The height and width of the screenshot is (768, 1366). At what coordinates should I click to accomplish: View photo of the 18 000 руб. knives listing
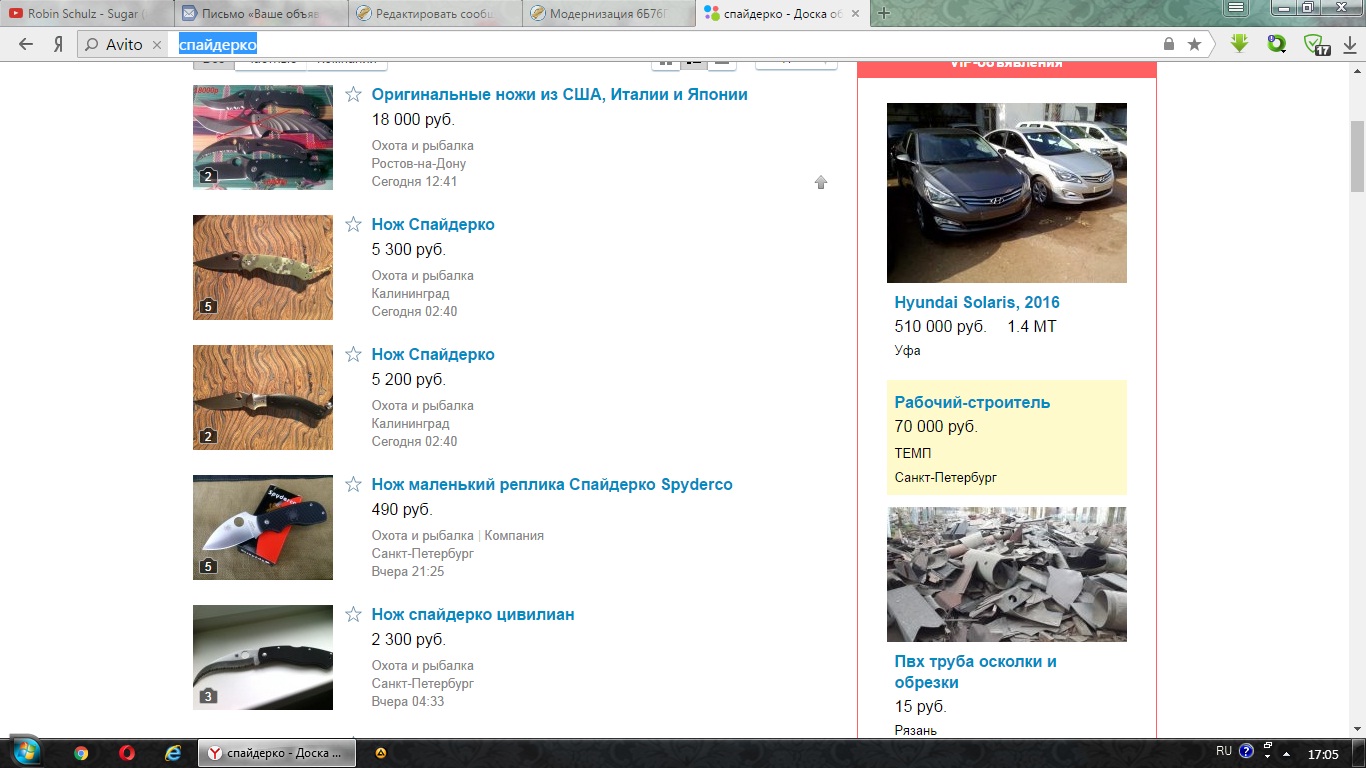coord(263,137)
